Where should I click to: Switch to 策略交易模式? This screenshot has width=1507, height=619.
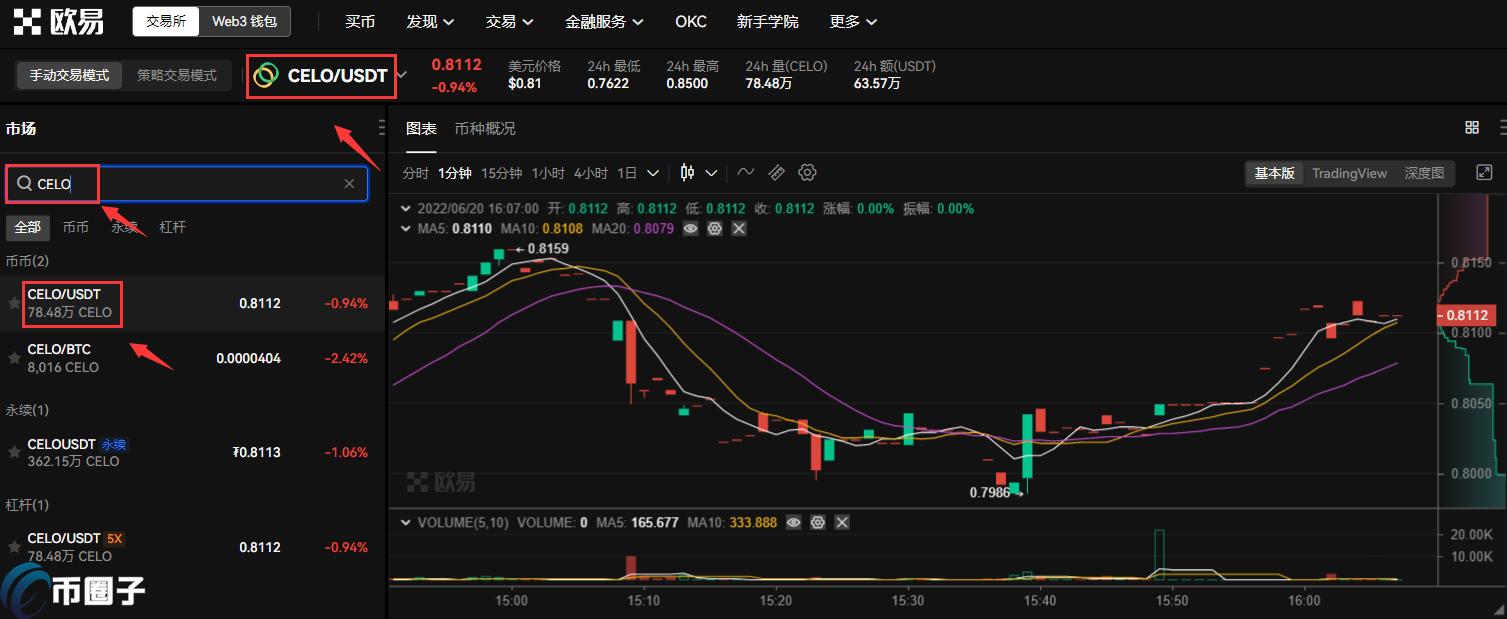177,75
